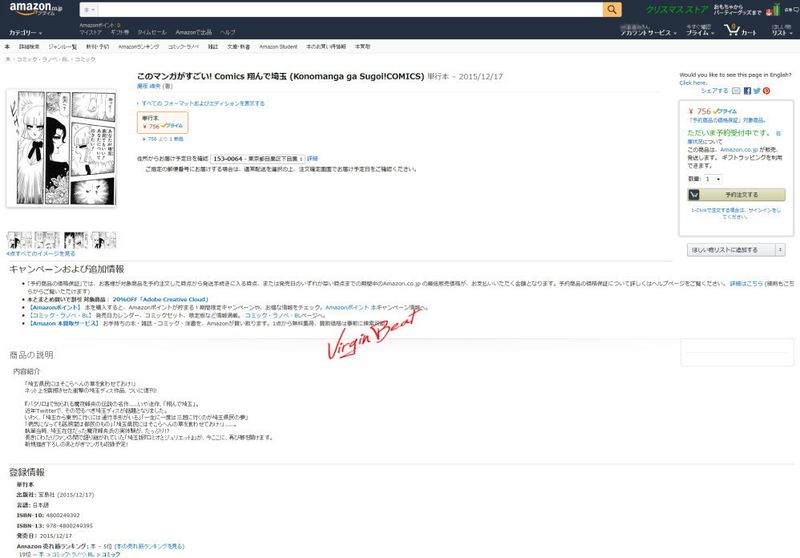
Task: Open the quantity 数量 dropdown
Action: (x=713, y=179)
